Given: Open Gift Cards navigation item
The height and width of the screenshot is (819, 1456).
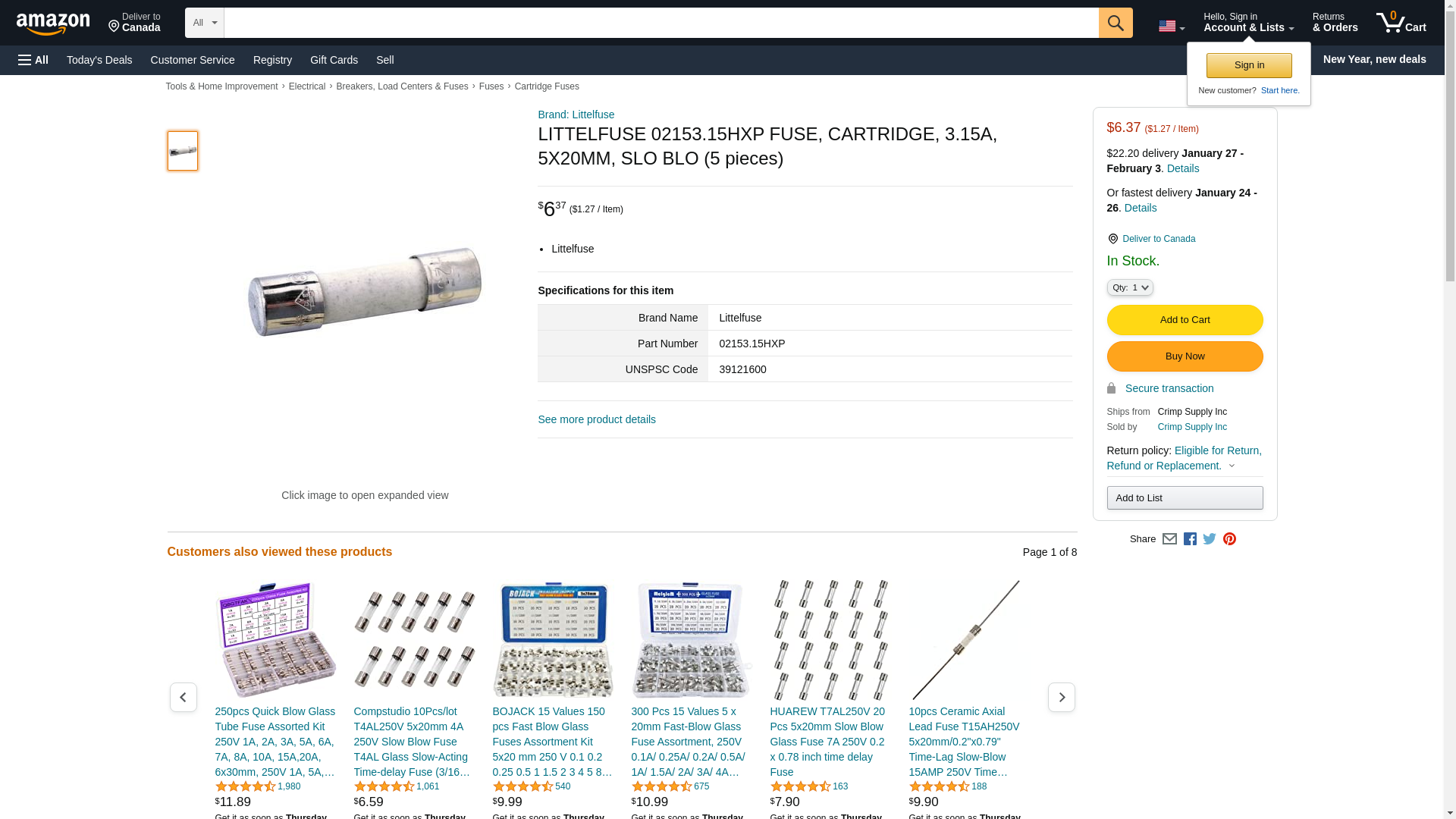Looking at the screenshot, I should pos(334,60).
